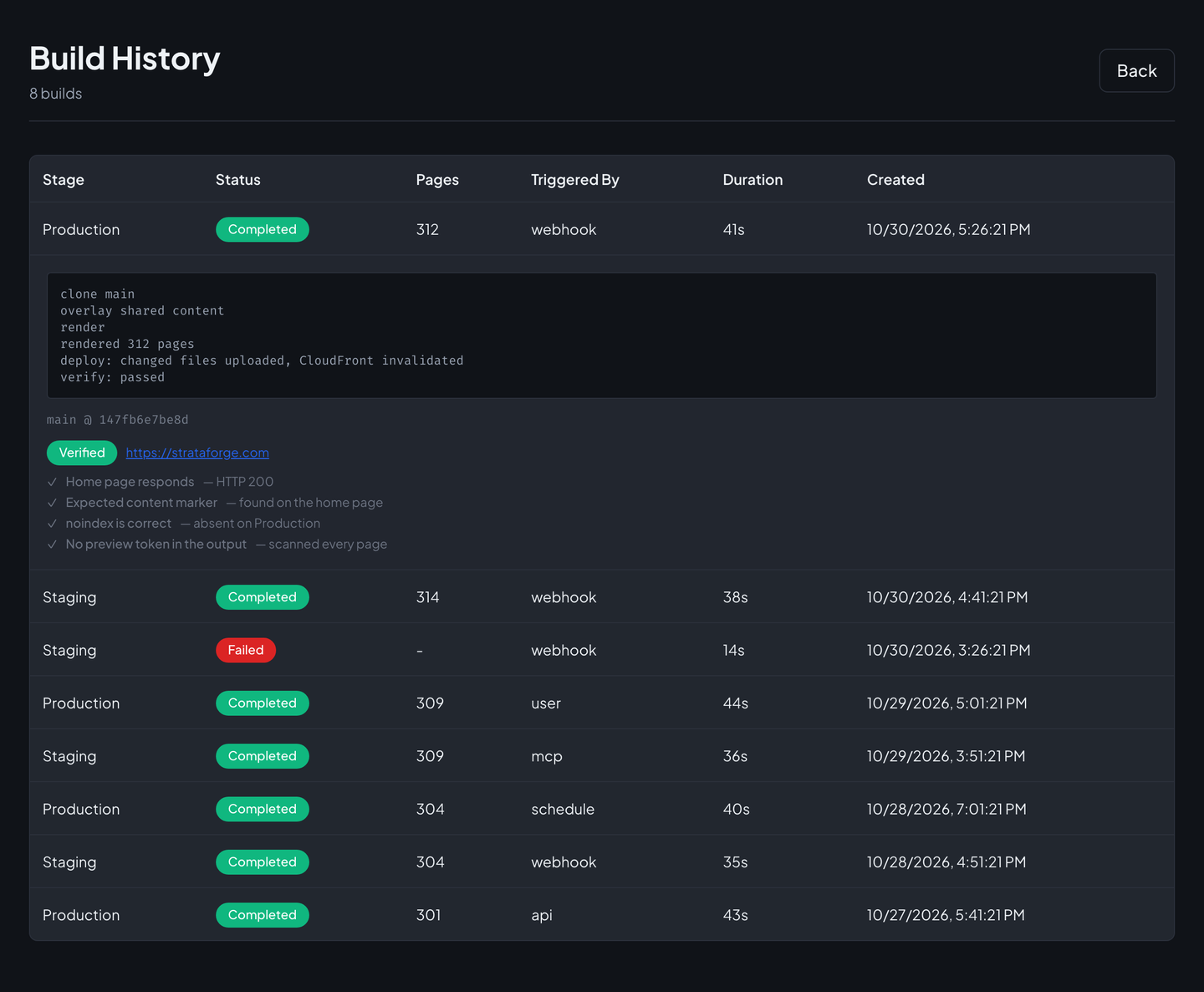1204x992 pixels.
Task: Click log line 'verify: passed'
Action: [112, 377]
